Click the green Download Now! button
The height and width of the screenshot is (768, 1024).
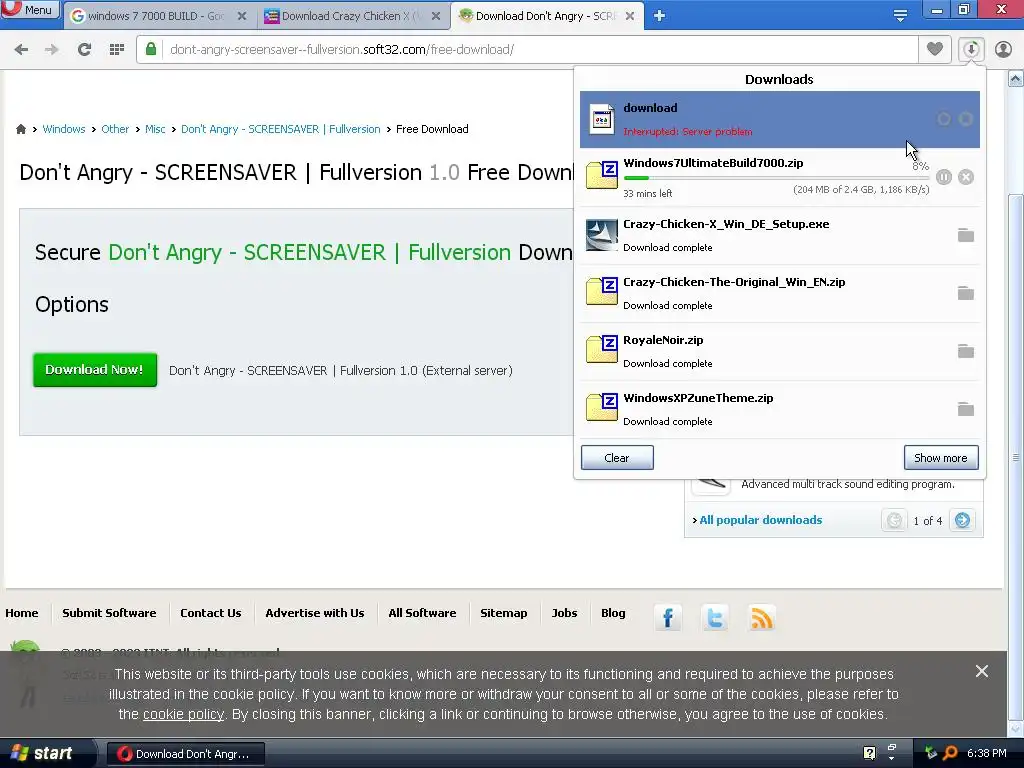(95, 370)
